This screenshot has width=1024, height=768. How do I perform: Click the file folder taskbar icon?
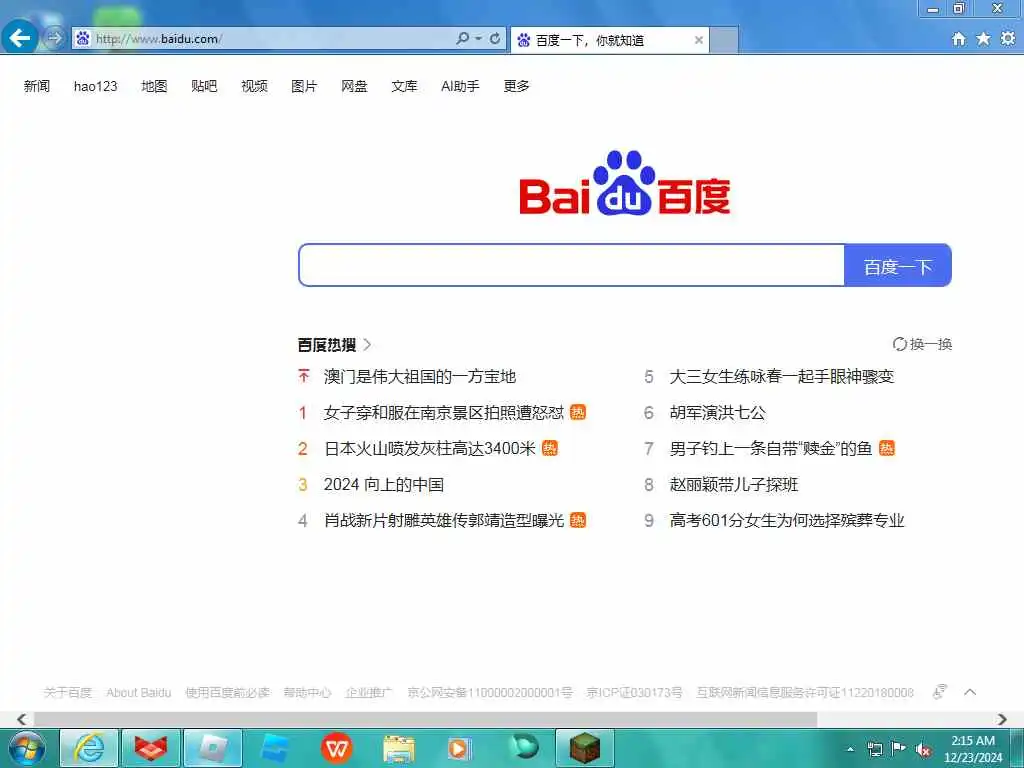pyautogui.click(x=398, y=749)
